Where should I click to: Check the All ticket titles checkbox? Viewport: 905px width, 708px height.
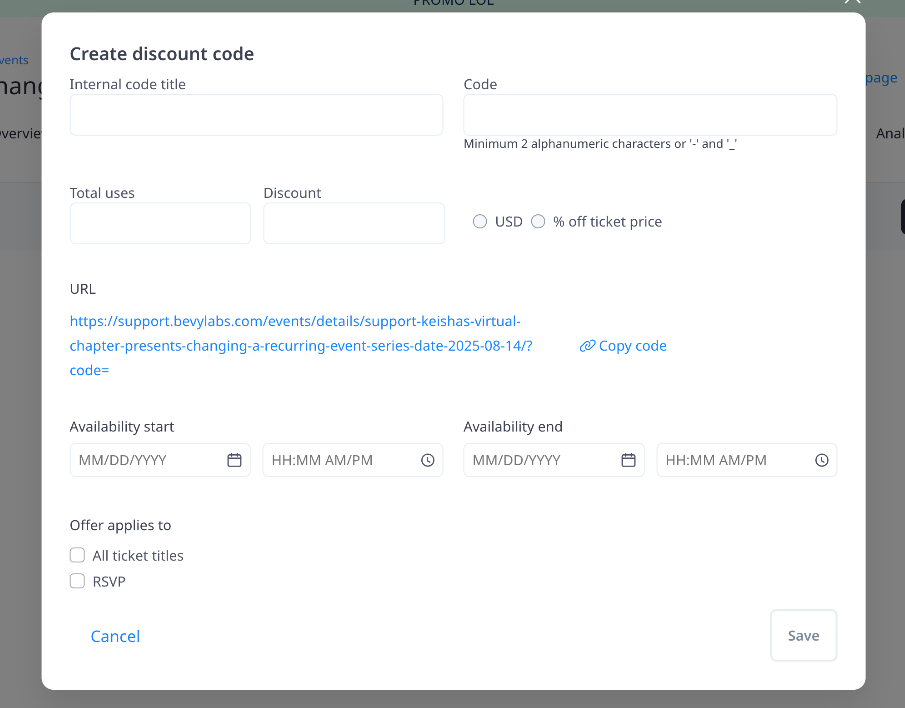[77, 555]
